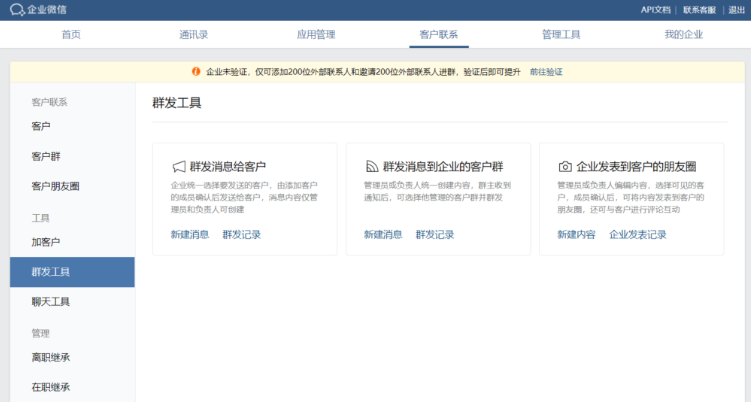This screenshot has width=751, height=402.
Task: Open 客户朋友圈 from the sidebar
Action: pyautogui.click(x=55, y=186)
